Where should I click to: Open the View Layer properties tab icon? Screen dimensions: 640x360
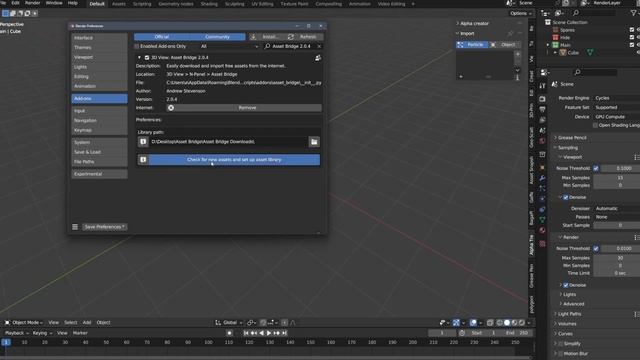click(x=542, y=120)
